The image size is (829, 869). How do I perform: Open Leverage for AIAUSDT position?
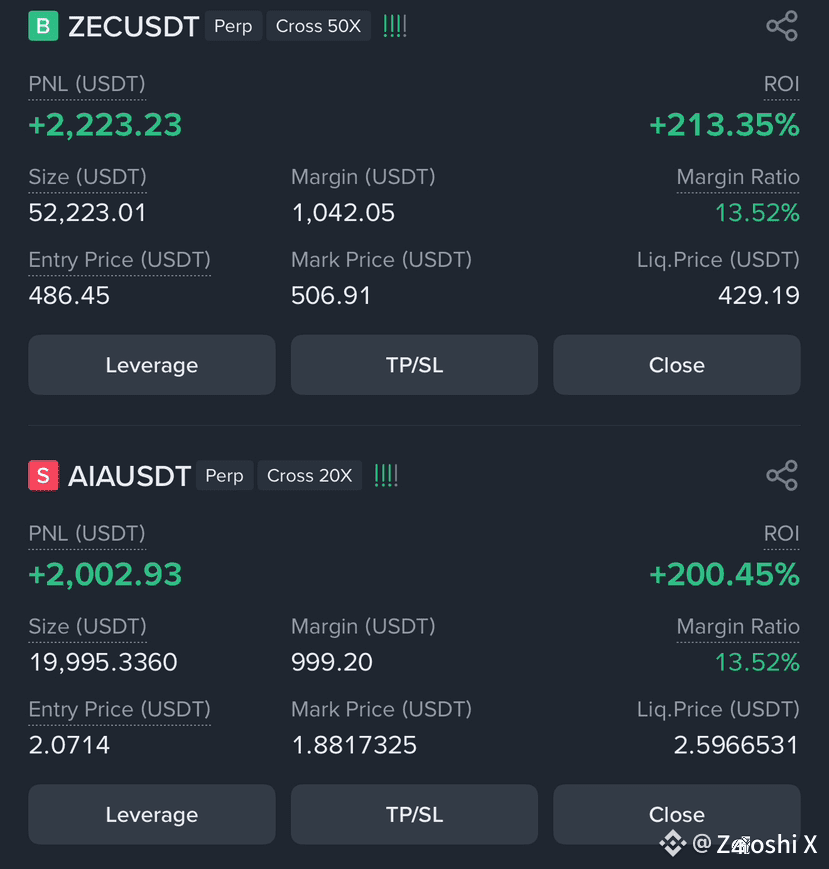152,814
